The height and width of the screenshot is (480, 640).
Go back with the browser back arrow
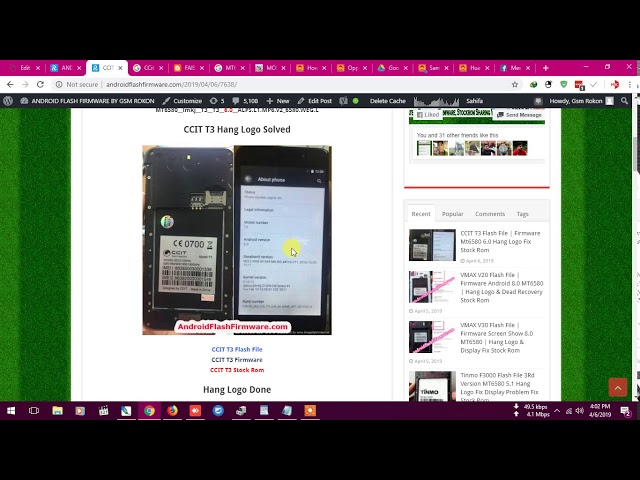(10, 84)
